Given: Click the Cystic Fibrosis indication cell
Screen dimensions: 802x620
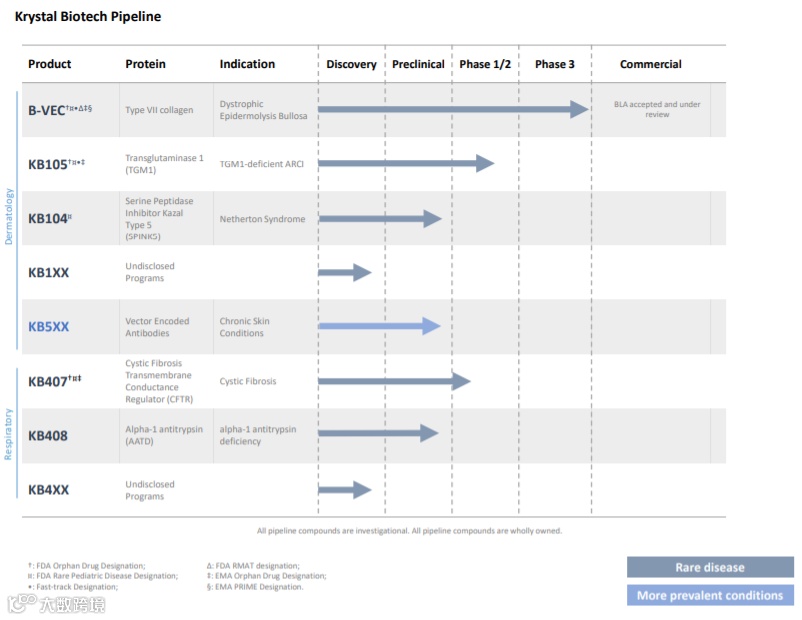Looking at the screenshot, I should [248, 381].
